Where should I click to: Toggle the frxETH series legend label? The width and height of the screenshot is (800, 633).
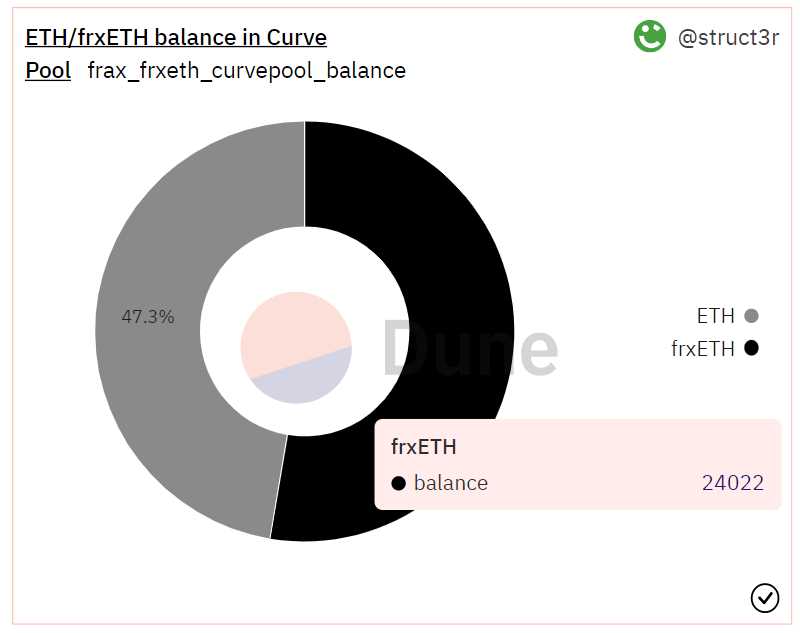[702, 349]
